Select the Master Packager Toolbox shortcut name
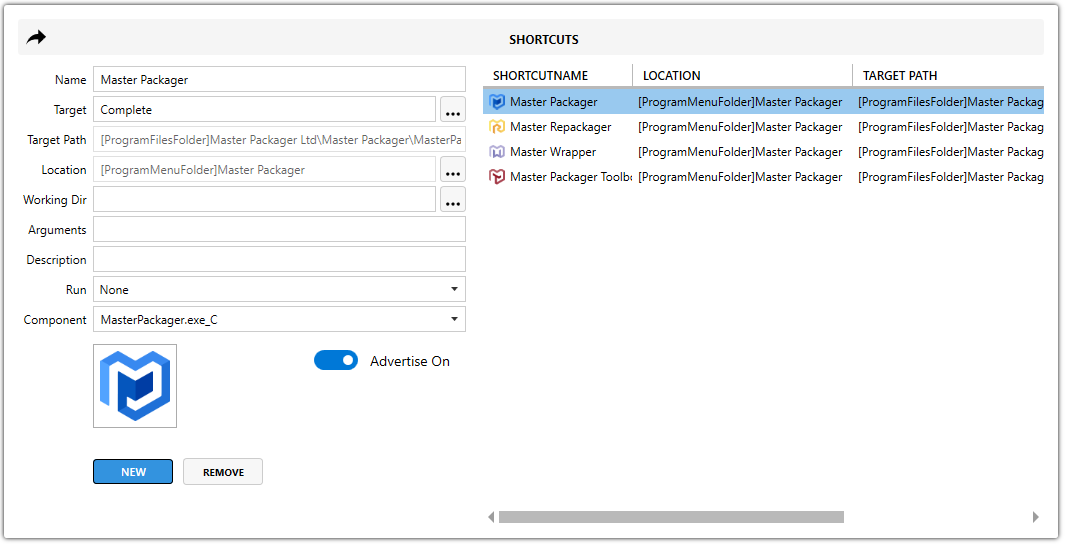This screenshot has height=544, width=1066. (571, 177)
